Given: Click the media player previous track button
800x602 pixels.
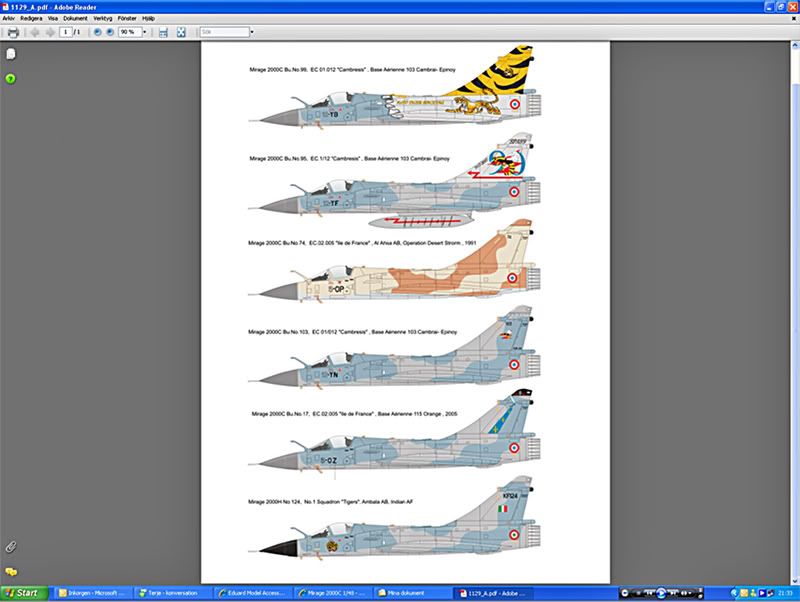Looking at the screenshot, I should 651,593.
